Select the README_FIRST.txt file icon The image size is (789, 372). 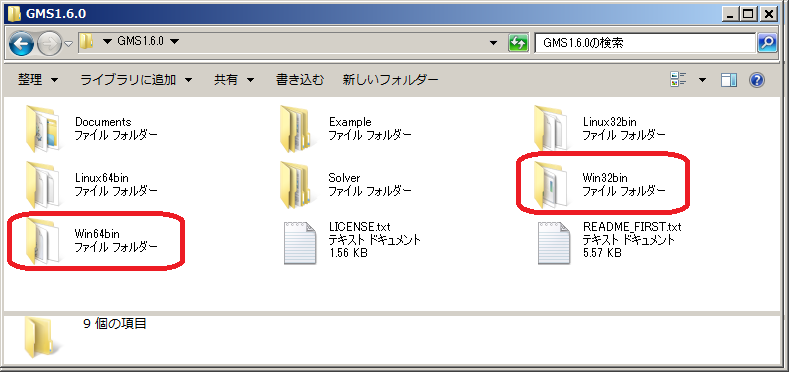[554, 243]
